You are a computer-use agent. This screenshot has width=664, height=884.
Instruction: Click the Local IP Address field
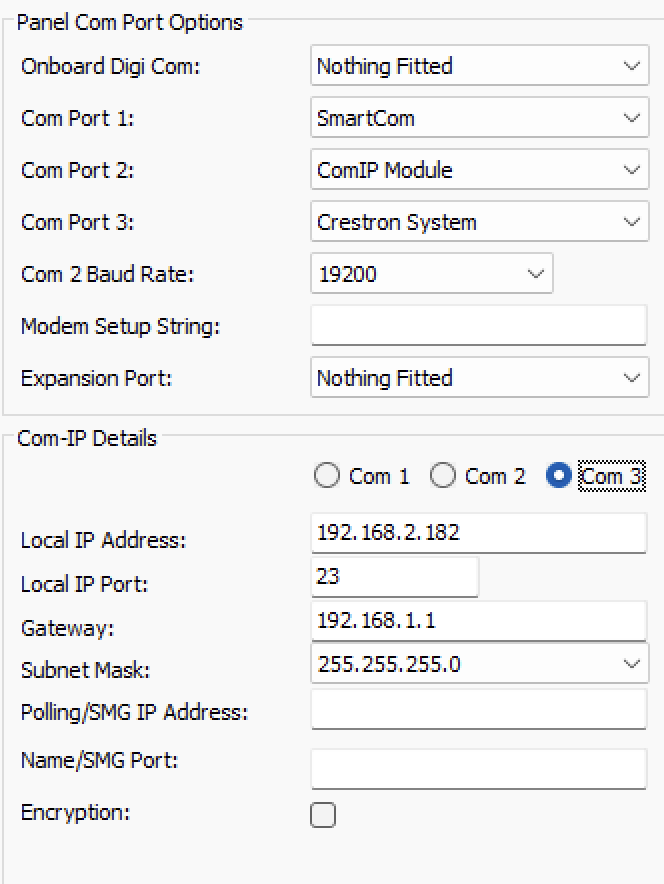pyautogui.click(x=478, y=533)
